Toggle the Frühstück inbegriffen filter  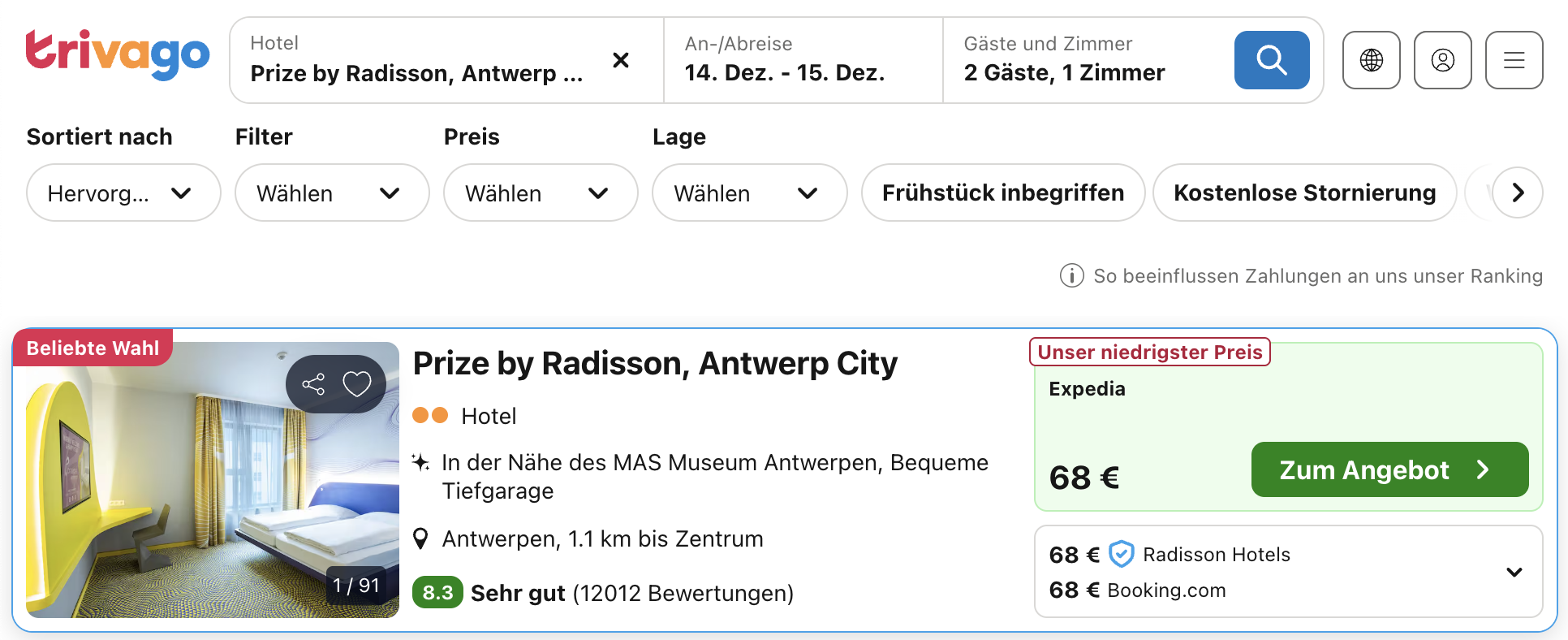pos(1002,193)
